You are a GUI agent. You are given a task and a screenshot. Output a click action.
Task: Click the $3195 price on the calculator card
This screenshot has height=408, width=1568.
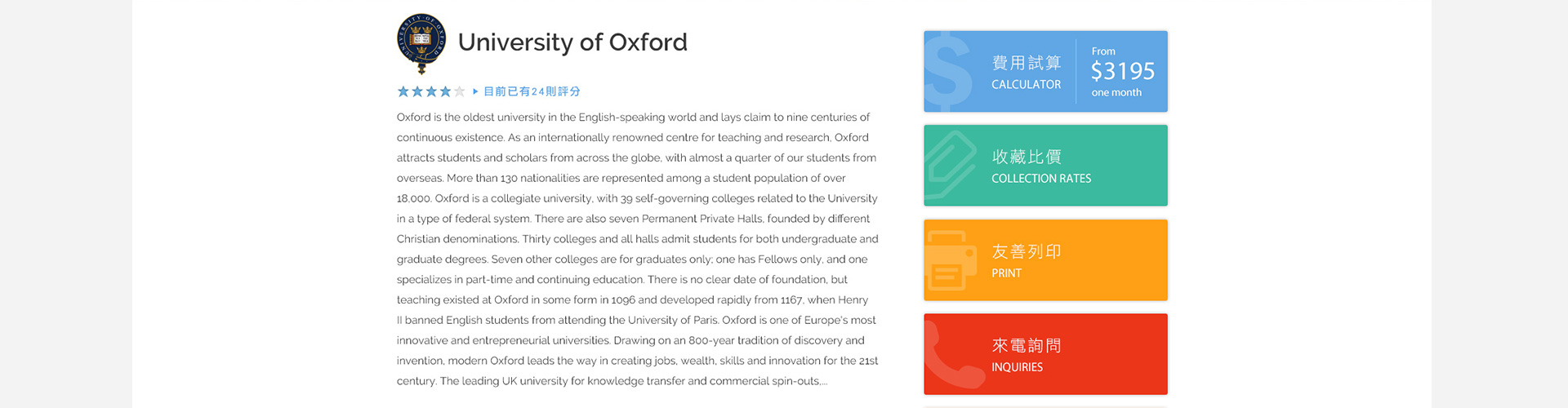[1123, 72]
